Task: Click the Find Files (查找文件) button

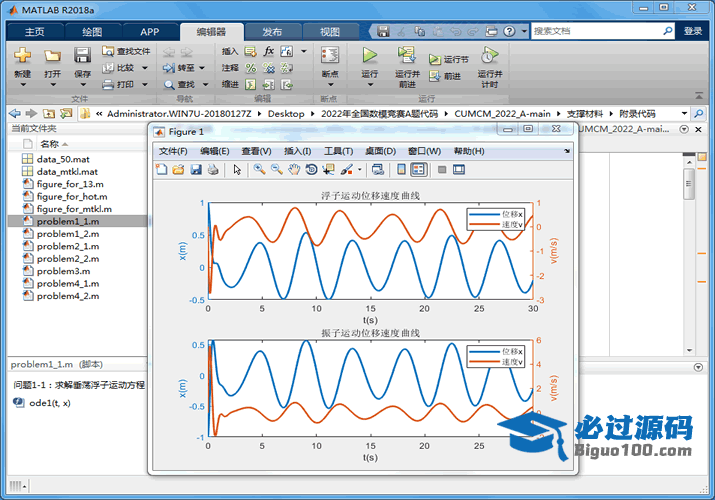Action: [x=126, y=51]
